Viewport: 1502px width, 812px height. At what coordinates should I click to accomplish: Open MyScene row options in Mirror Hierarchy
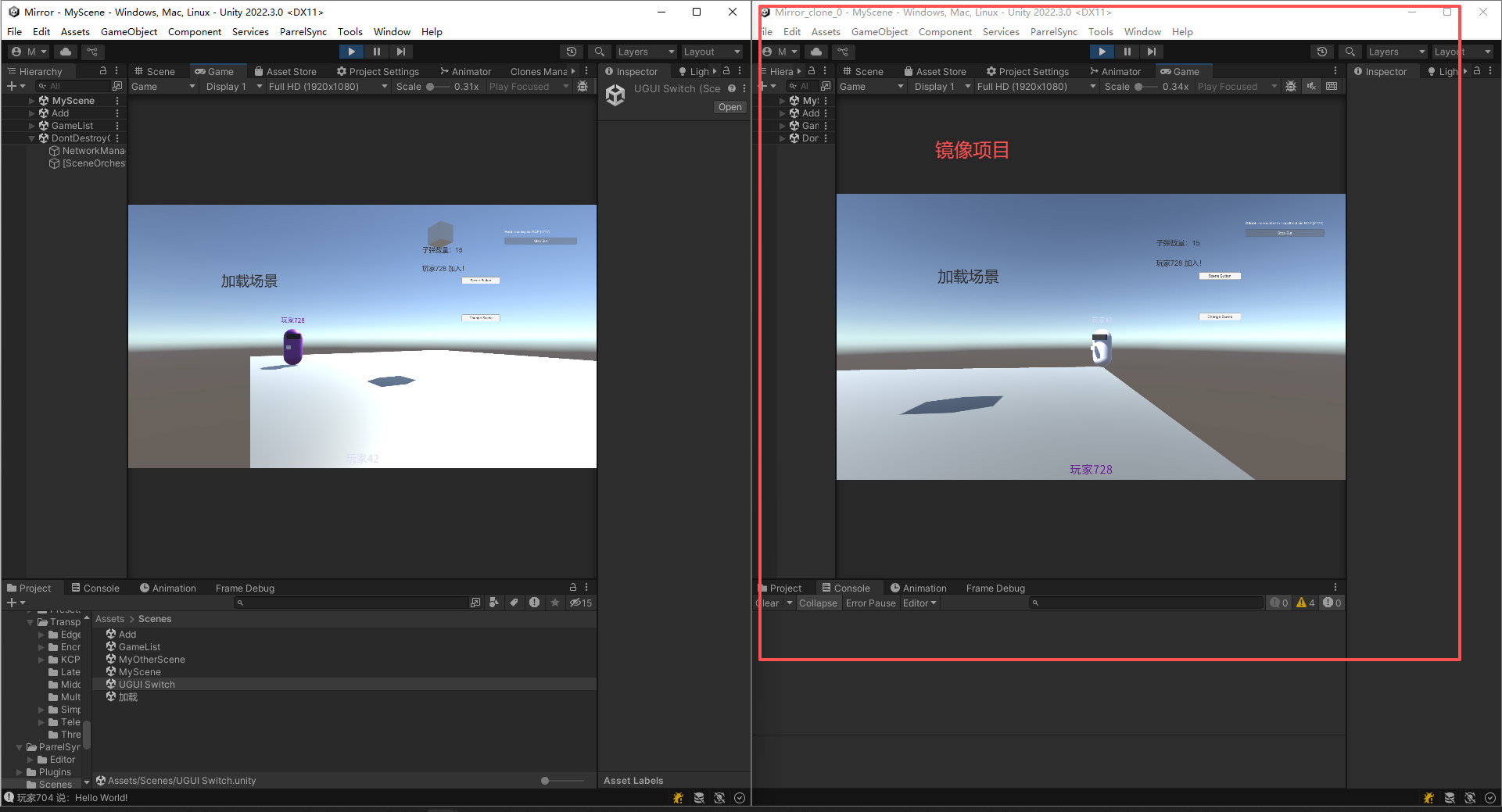tap(117, 101)
